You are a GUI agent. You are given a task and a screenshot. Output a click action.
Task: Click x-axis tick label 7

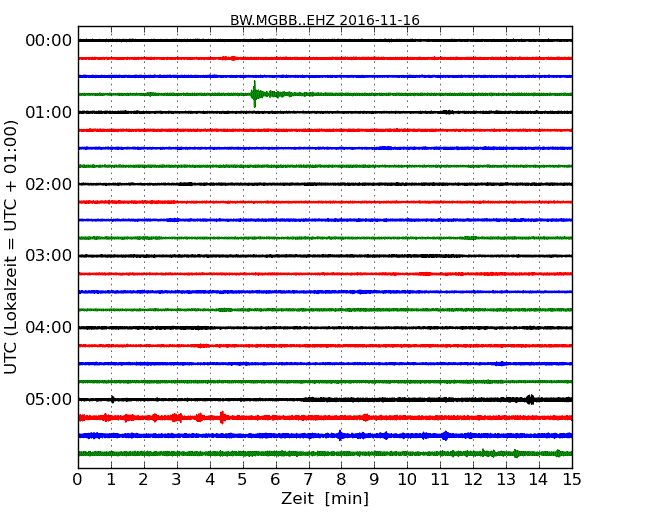tap(308, 480)
